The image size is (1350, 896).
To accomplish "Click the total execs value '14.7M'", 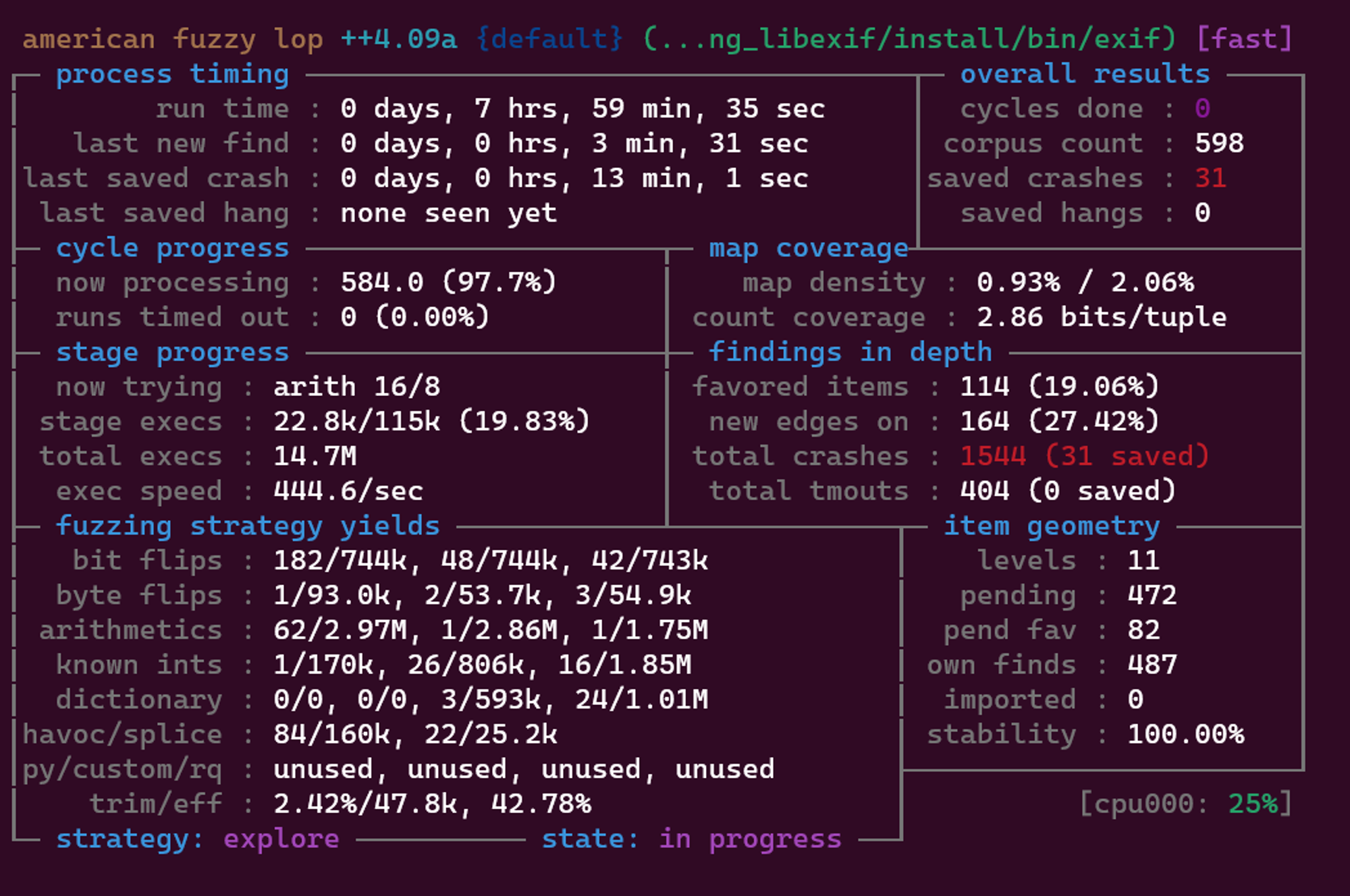I will click(x=315, y=457).
